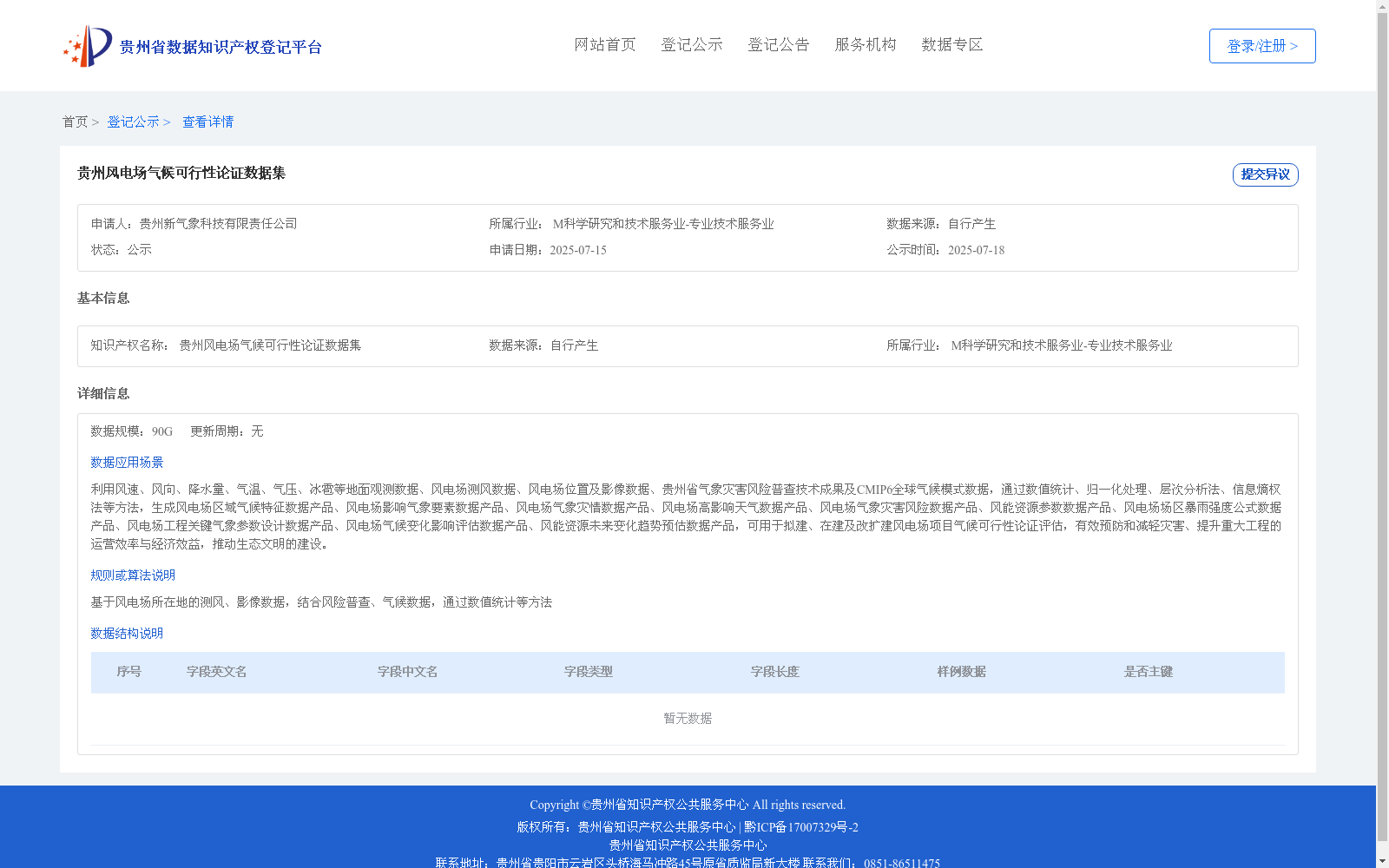Click the 数据规模 90G value

(162, 431)
